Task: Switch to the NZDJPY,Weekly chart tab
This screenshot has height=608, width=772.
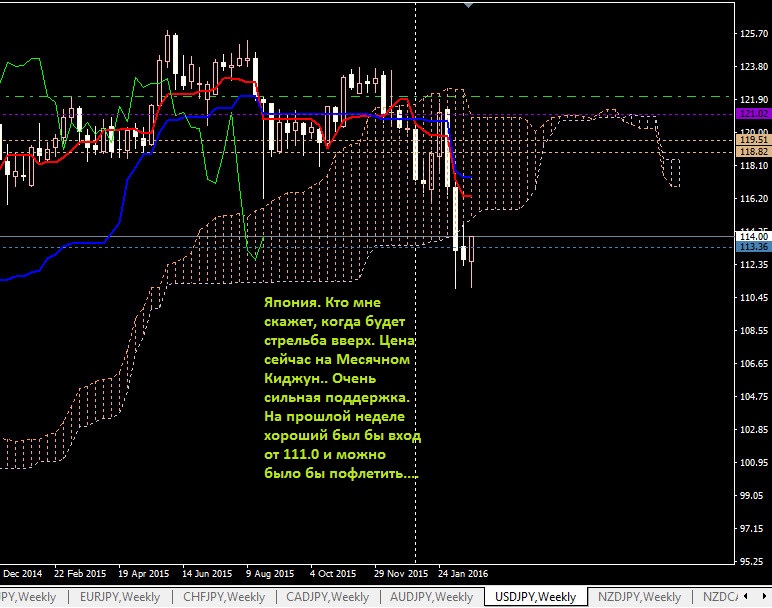Action: [639, 597]
